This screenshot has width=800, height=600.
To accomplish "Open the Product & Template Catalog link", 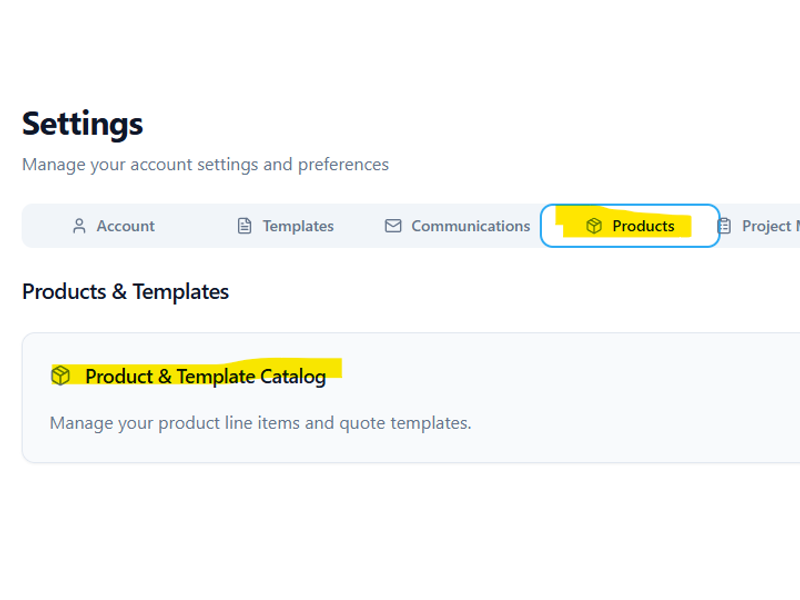I will pos(205,376).
